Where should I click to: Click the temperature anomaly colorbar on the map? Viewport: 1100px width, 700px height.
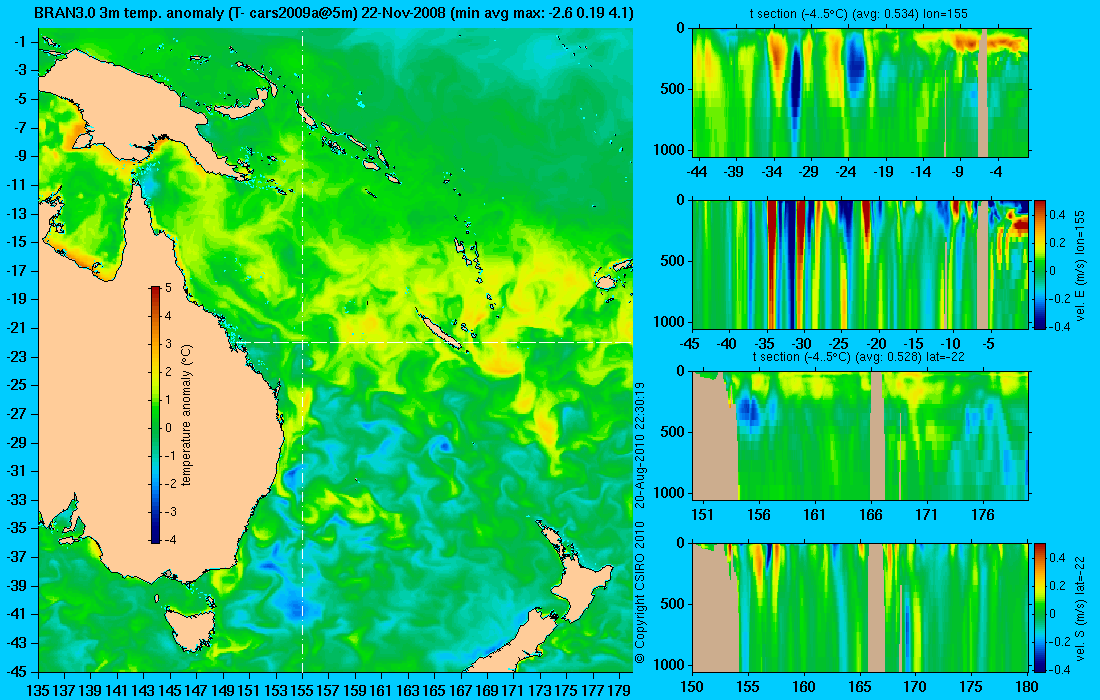155,415
